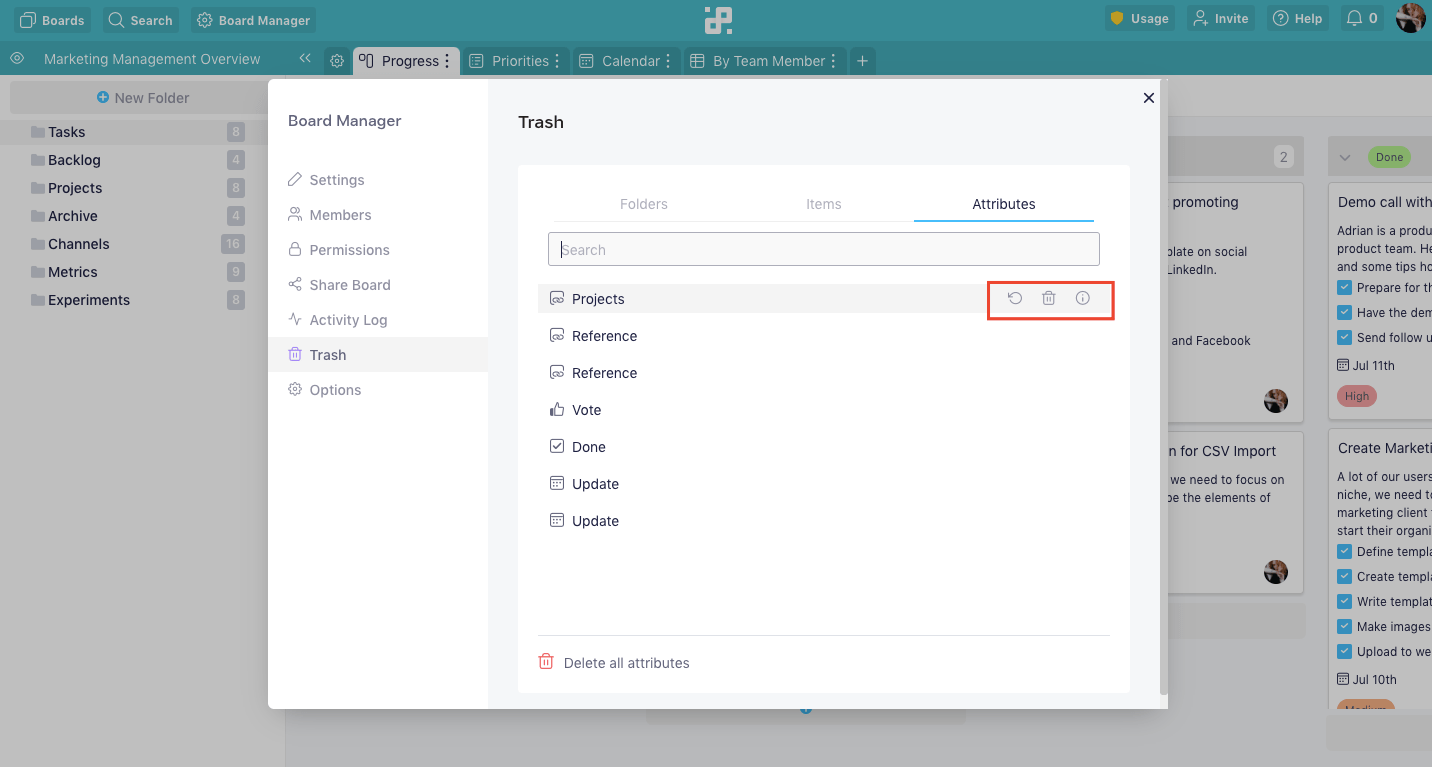Image resolution: width=1432 pixels, height=767 pixels.
Task: Toggle the board visibility eye icon
Action: (x=17, y=59)
